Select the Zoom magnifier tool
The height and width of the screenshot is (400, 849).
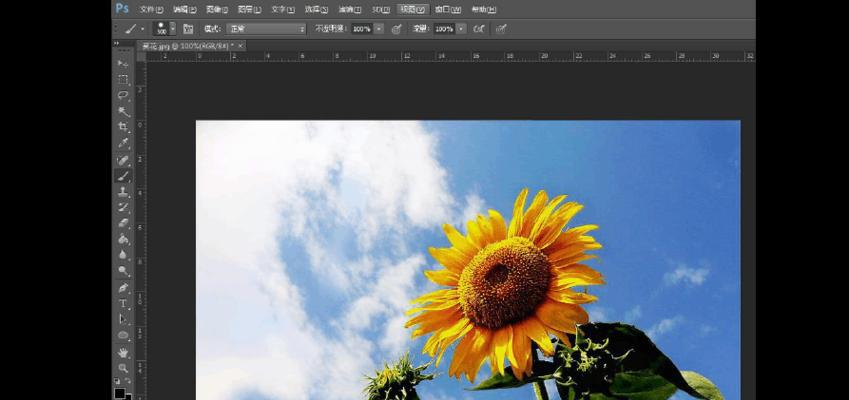[123, 368]
